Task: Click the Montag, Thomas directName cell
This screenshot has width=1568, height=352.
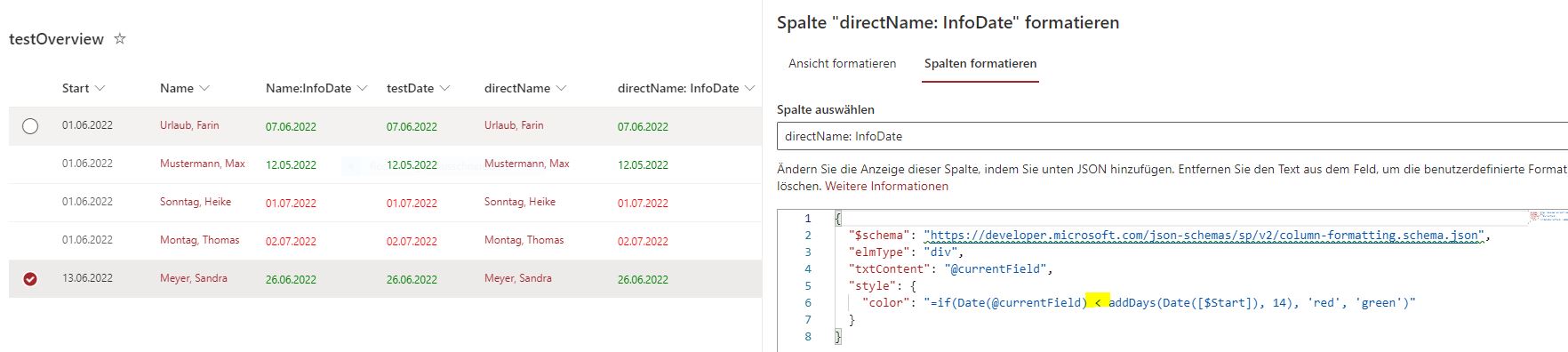Action: tap(524, 240)
